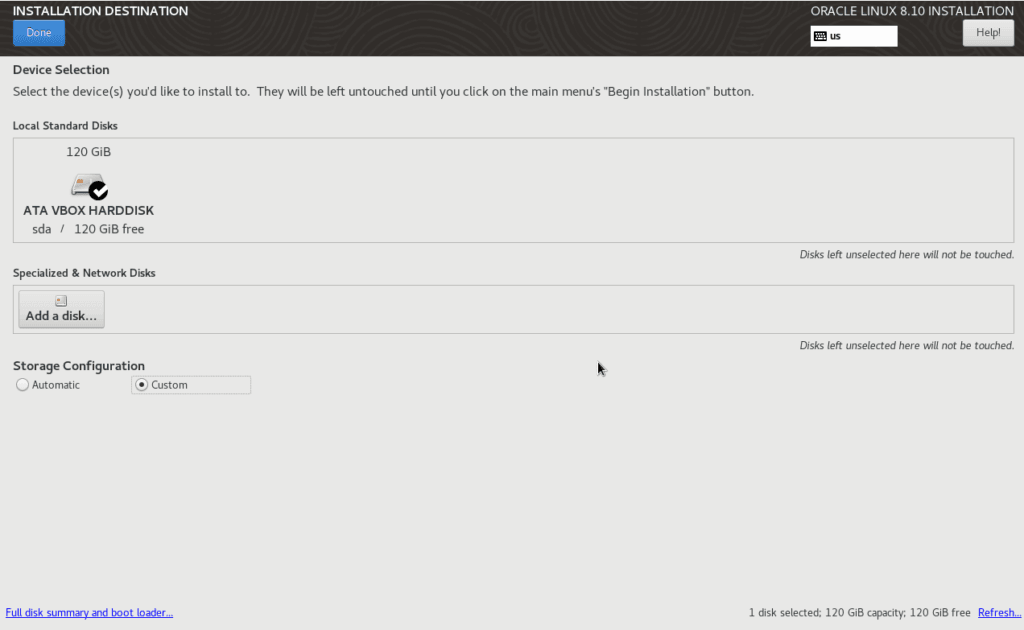Click the Add a disk... button

tap(61, 309)
